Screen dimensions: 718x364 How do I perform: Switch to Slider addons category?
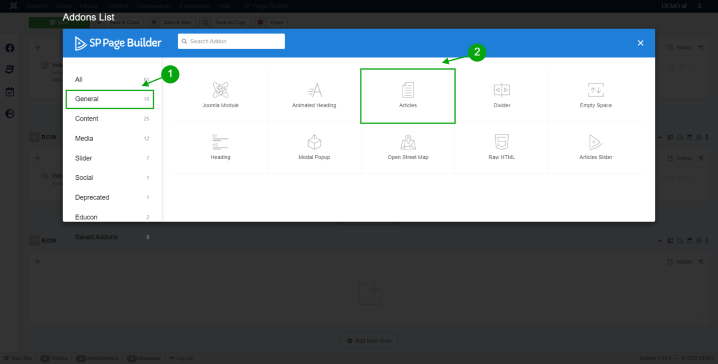(x=112, y=158)
